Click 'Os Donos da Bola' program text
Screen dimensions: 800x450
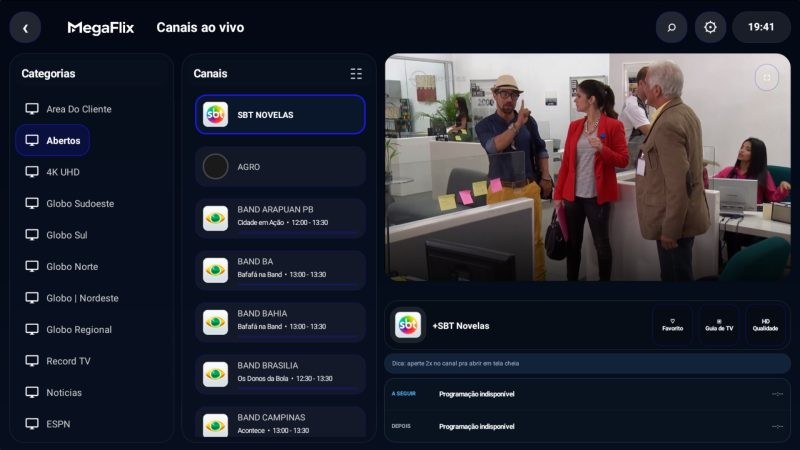click(263, 379)
